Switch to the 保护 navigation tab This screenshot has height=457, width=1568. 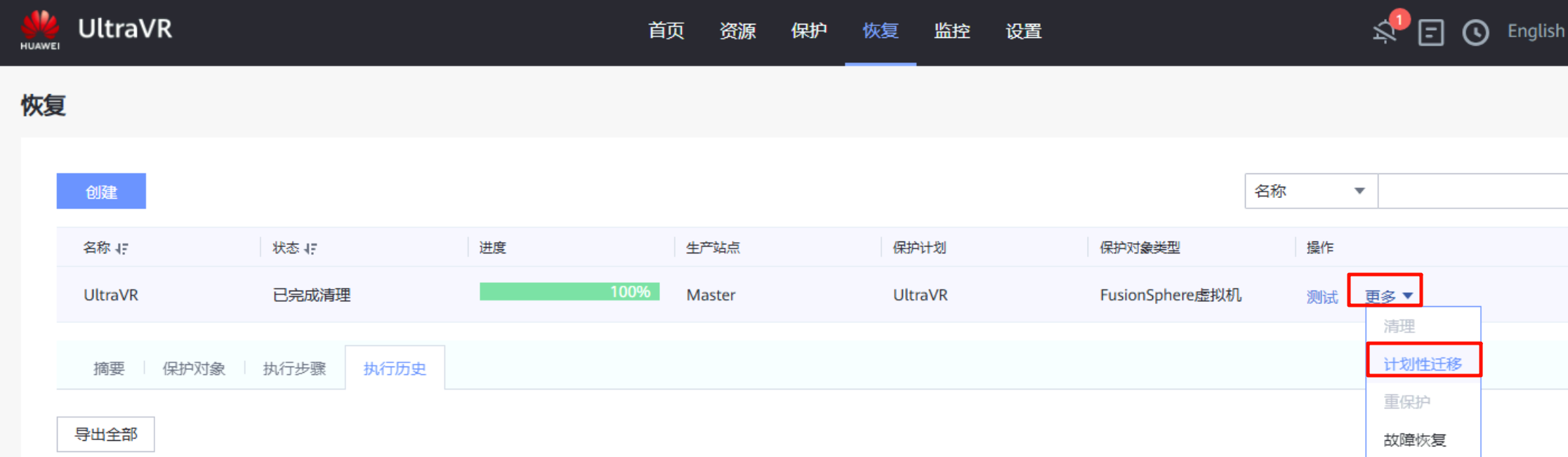point(809,31)
